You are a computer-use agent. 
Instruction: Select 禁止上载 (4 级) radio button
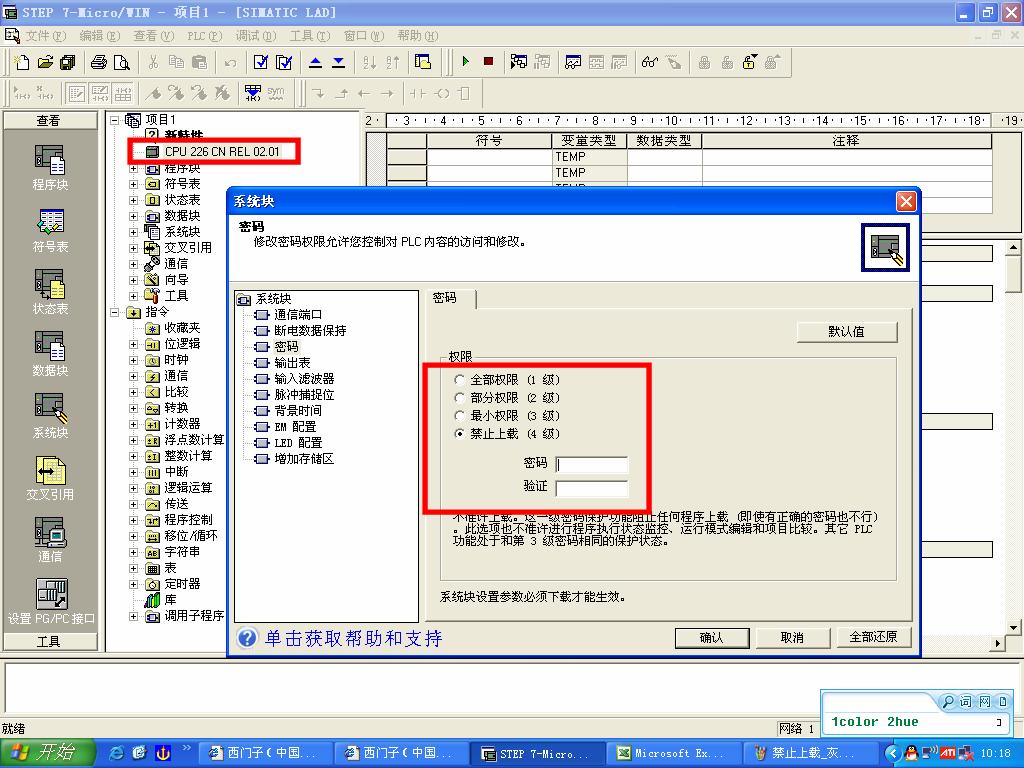(x=460, y=434)
